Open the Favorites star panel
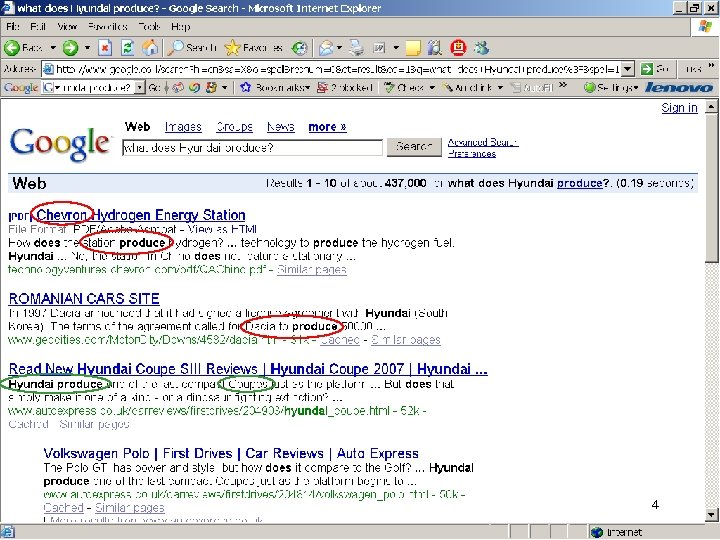Viewport: 720px width, 540px height. (x=253, y=48)
